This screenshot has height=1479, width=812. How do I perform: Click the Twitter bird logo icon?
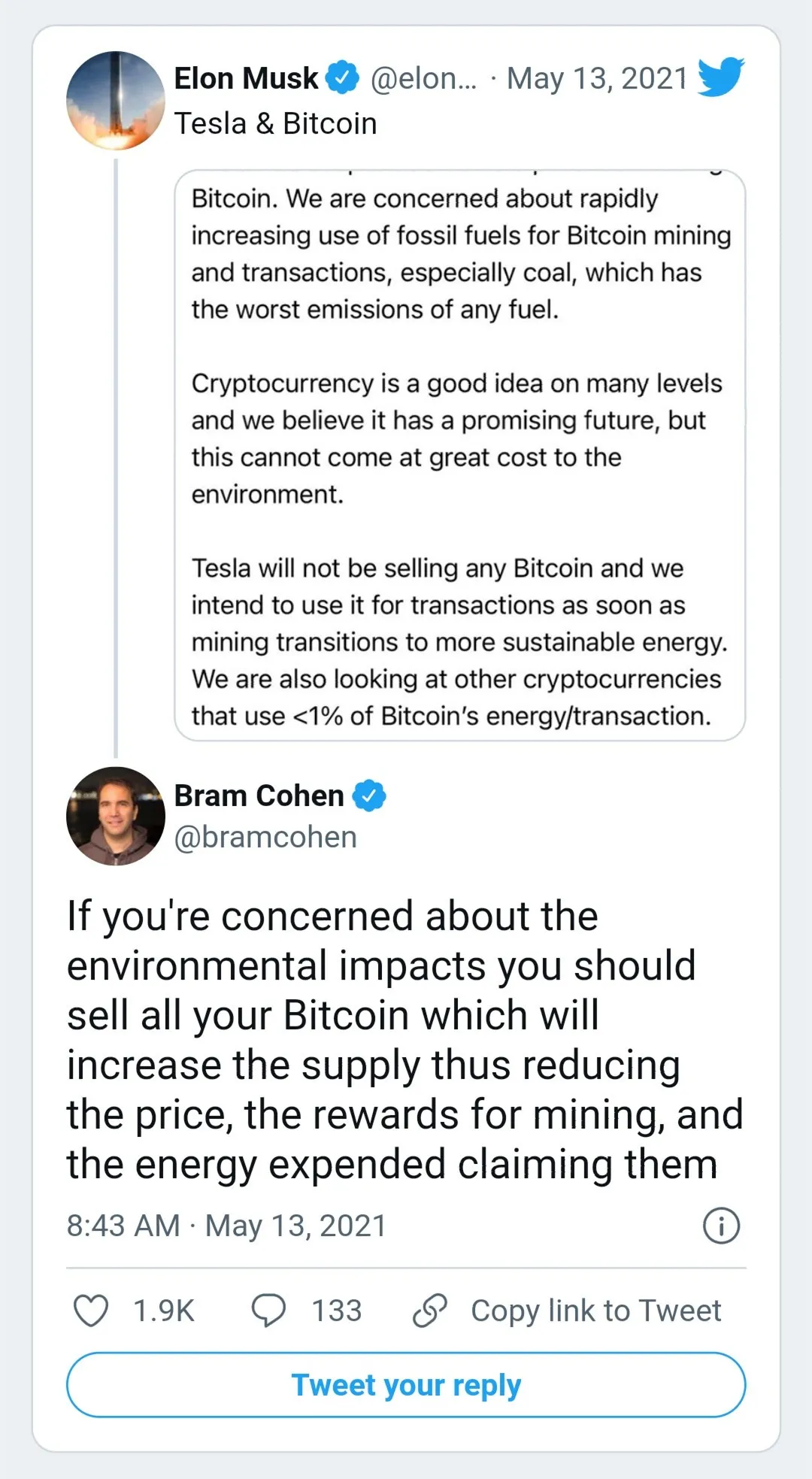click(x=720, y=77)
